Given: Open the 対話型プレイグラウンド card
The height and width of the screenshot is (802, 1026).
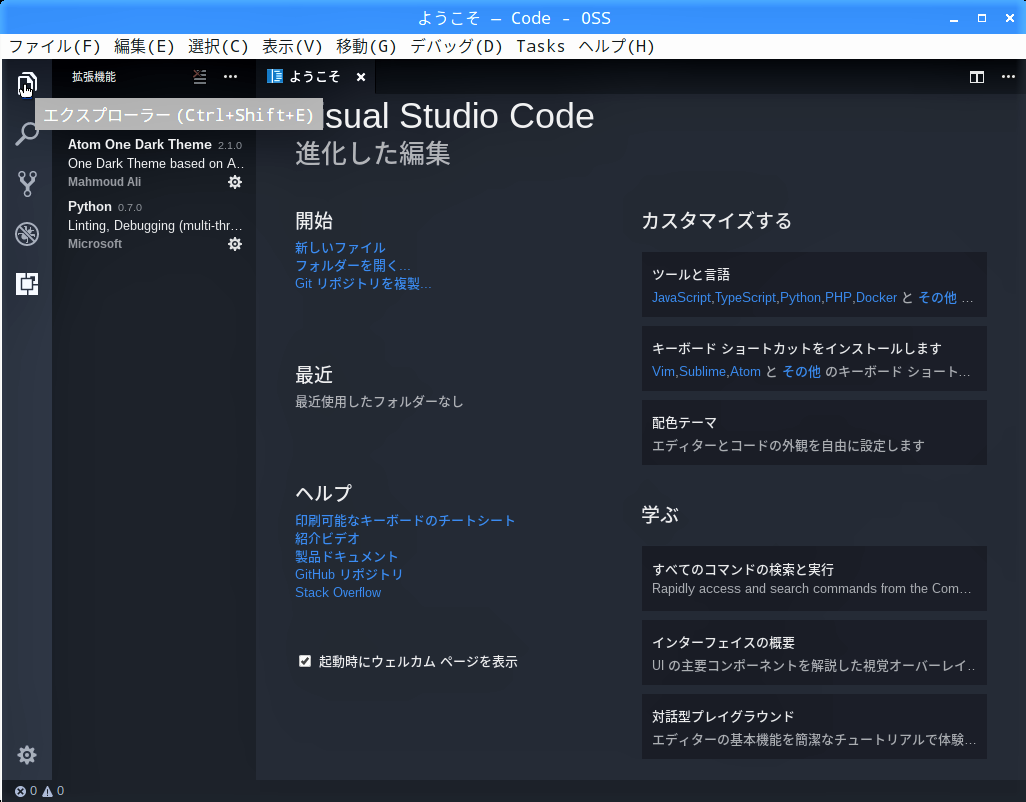Looking at the screenshot, I should (x=814, y=727).
